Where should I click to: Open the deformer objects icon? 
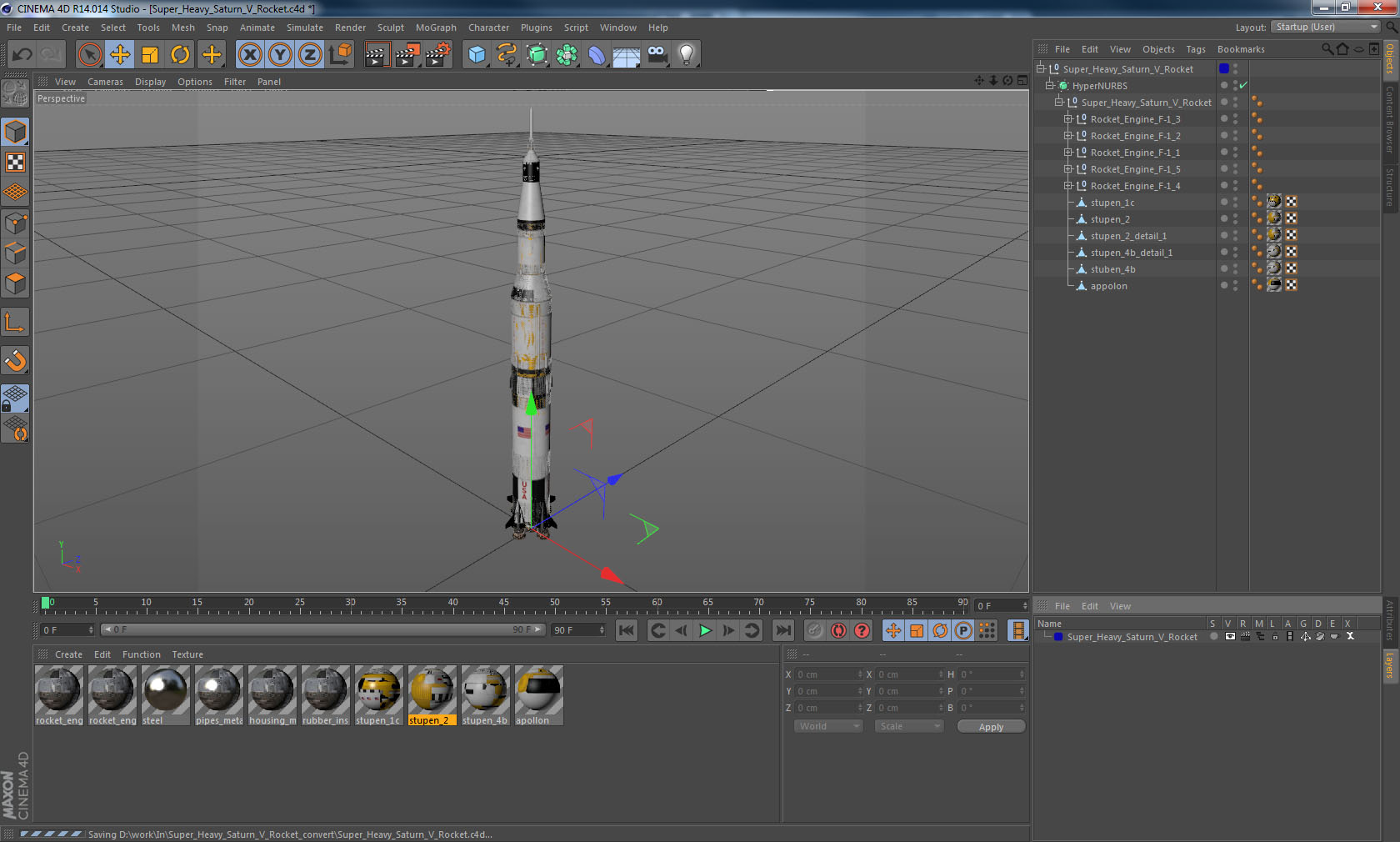pyautogui.click(x=597, y=55)
